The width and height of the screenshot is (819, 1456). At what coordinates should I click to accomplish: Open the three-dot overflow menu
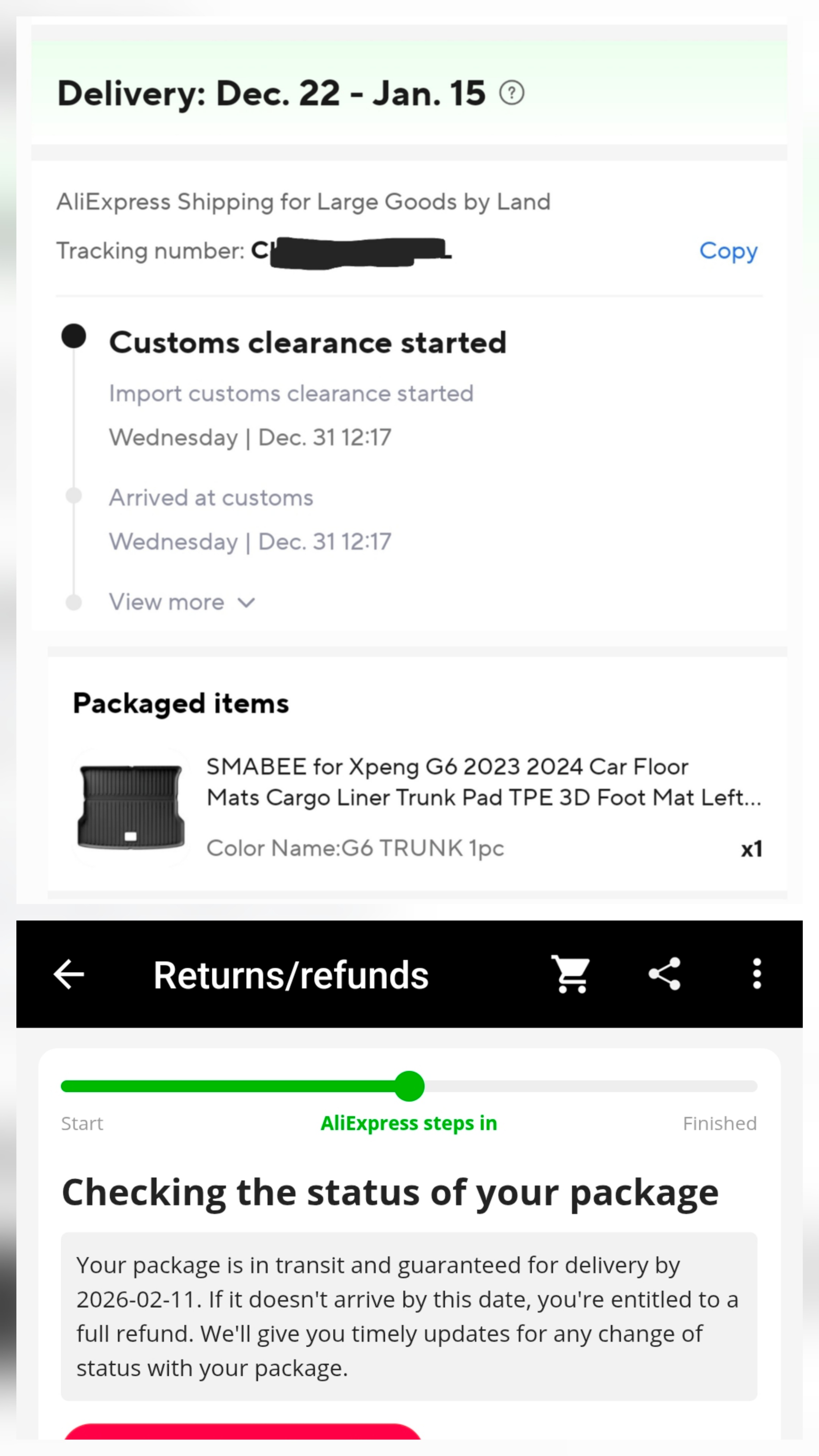point(757,974)
